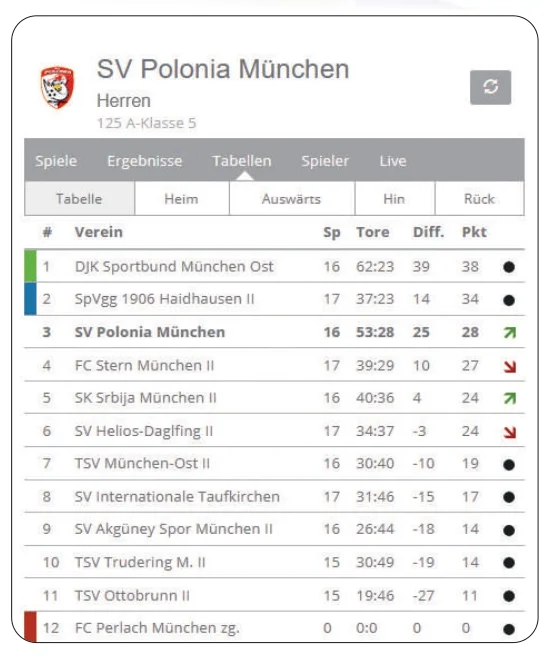The width and height of the screenshot is (544, 655).
Task: Select the Rück sub-tab
Action: pos(479,199)
